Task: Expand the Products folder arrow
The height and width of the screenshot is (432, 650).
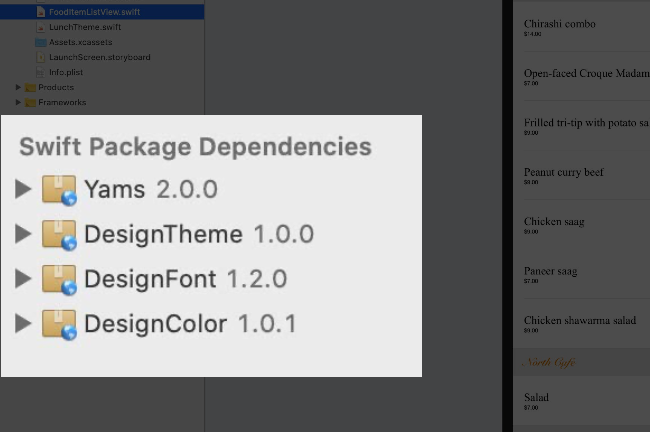Action: point(18,87)
